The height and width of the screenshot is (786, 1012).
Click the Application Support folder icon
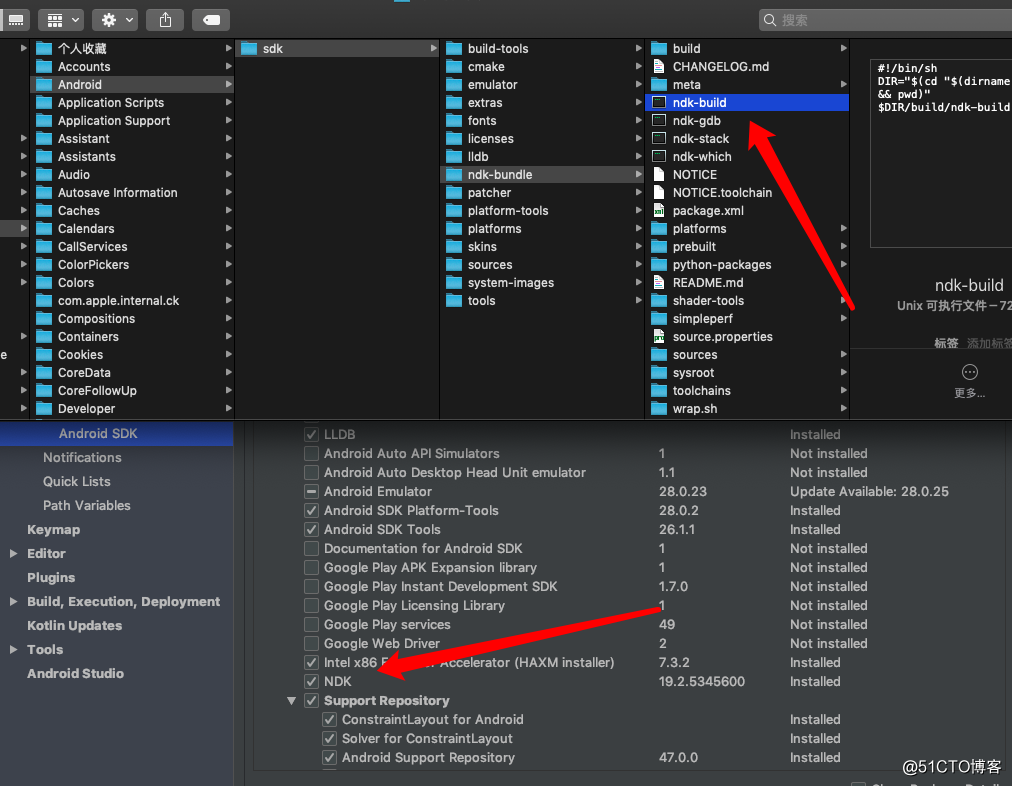44,121
